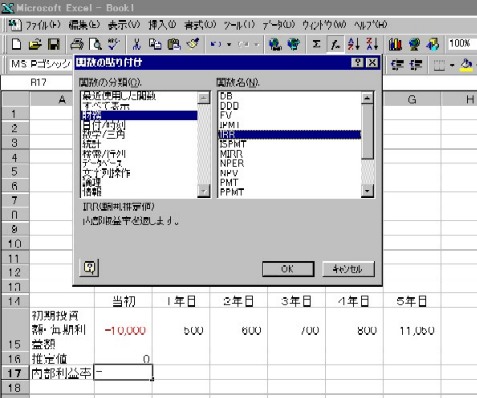The width and height of the screenshot is (477, 398).
Task: Click the Undo arrow icon
Action: coord(216,44)
